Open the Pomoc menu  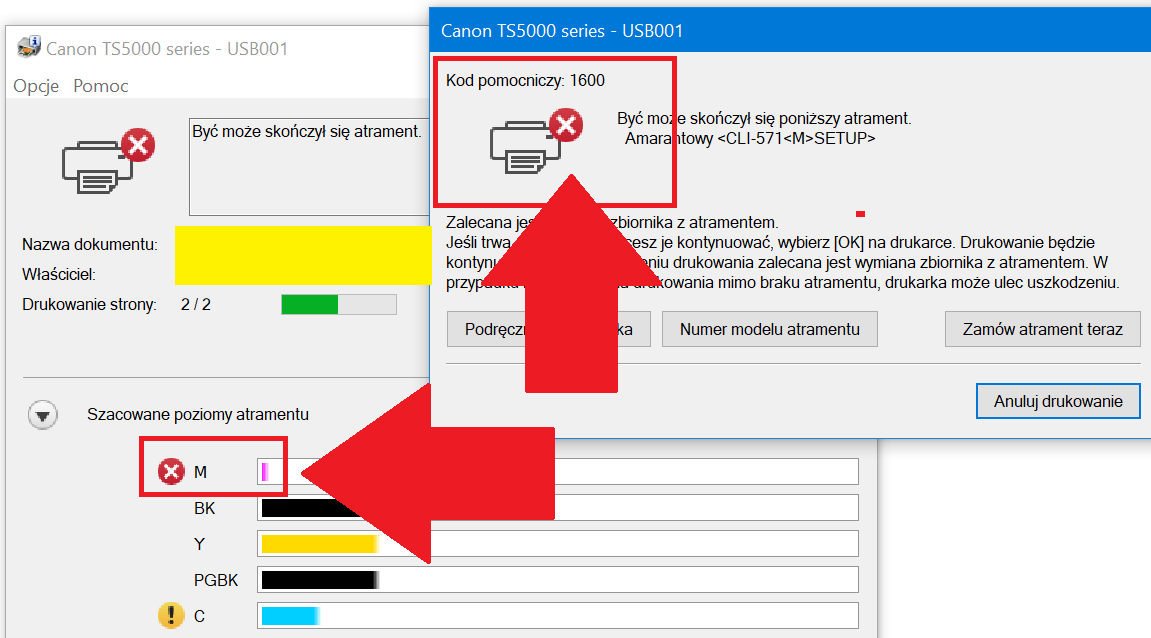tap(101, 86)
